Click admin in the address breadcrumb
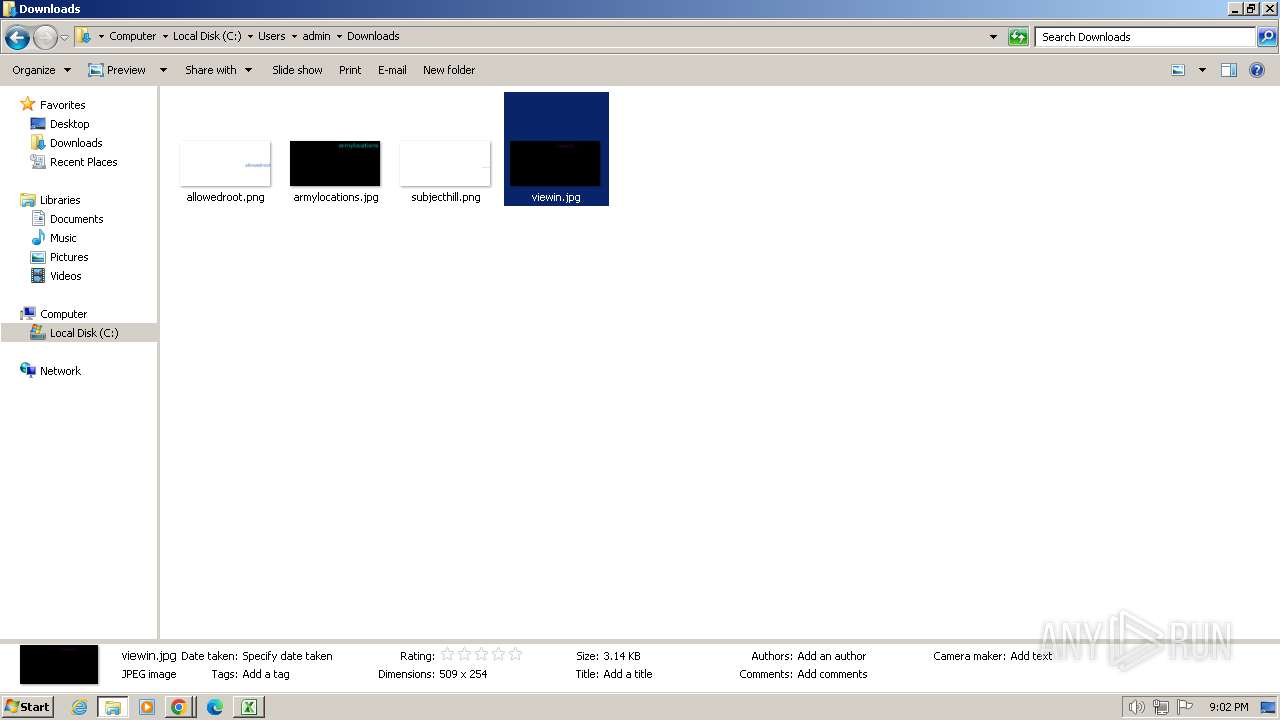The image size is (1280, 720). (316, 36)
